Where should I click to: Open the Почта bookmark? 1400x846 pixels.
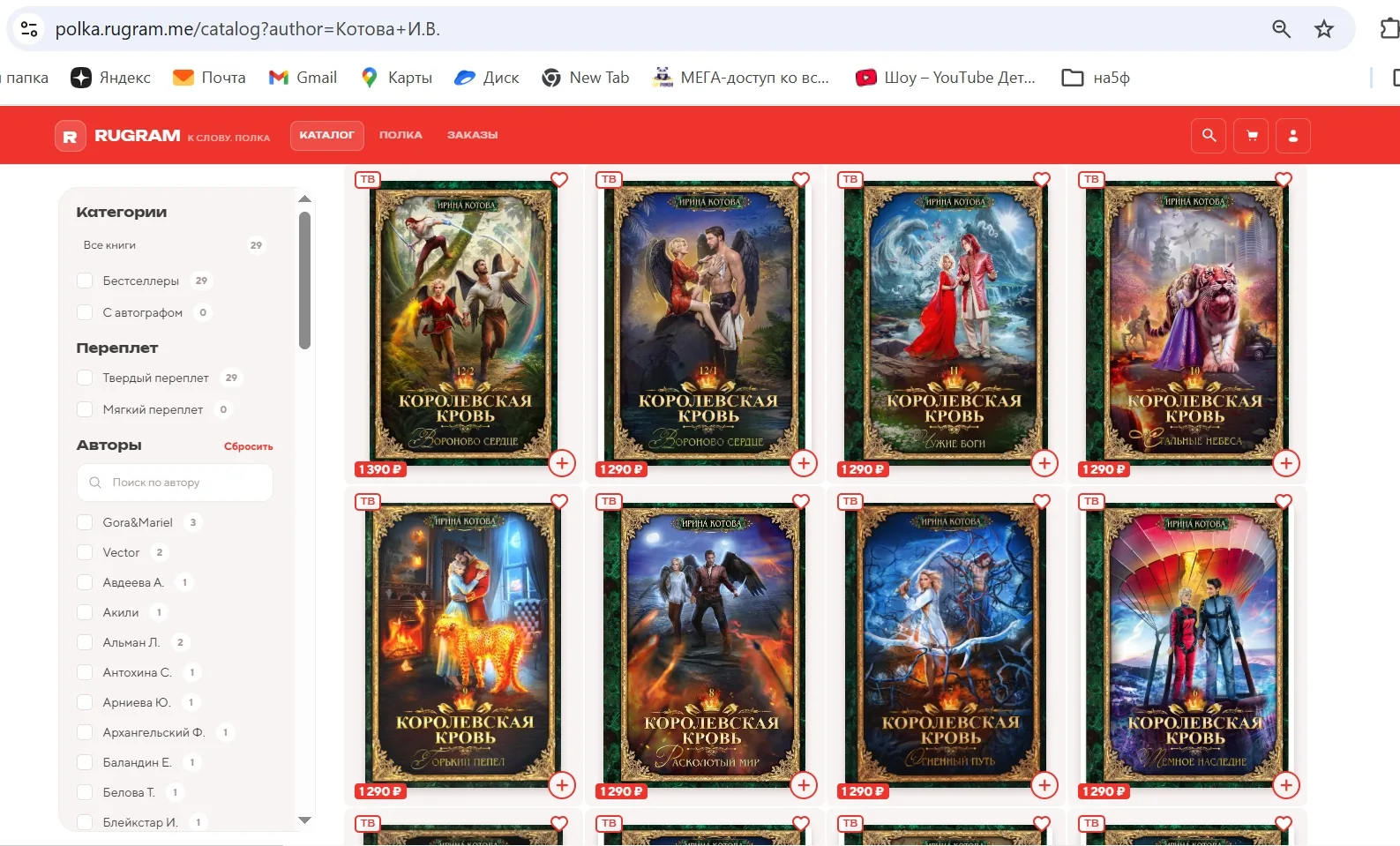click(210, 78)
